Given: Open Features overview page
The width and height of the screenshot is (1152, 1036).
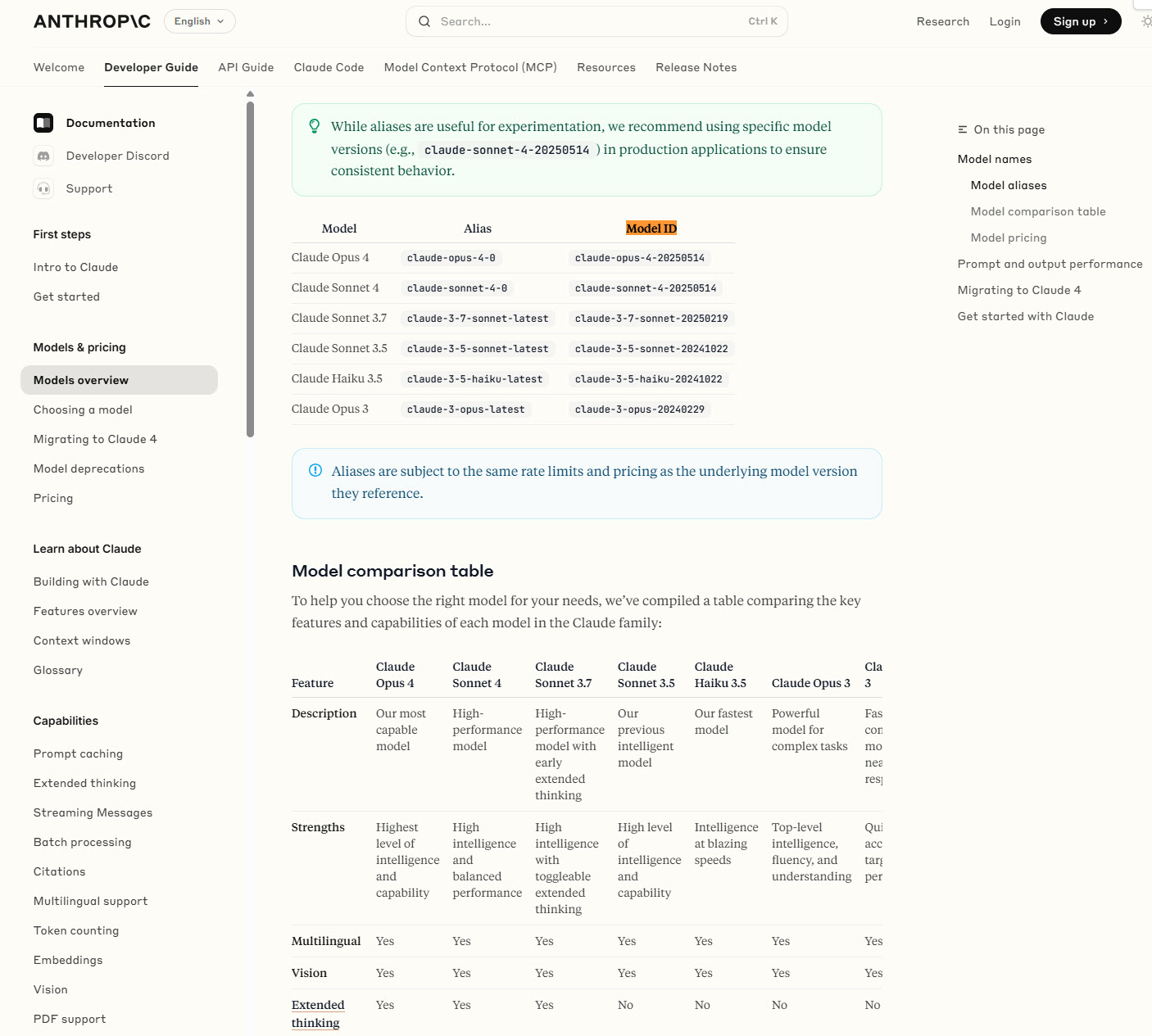Looking at the screenshot, I should [x=85, y=611].
